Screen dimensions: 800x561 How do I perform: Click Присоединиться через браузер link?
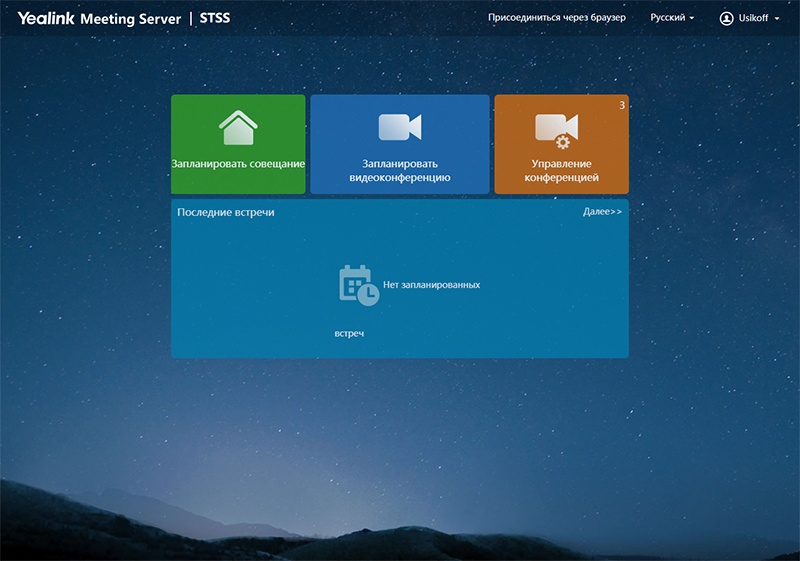point(557,18)
